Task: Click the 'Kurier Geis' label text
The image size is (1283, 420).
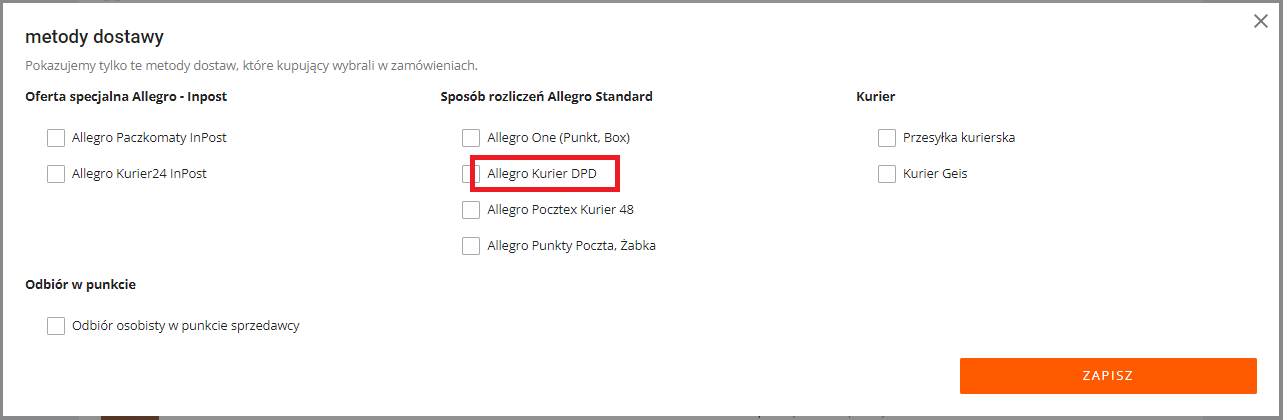Action: click(935, 174)
